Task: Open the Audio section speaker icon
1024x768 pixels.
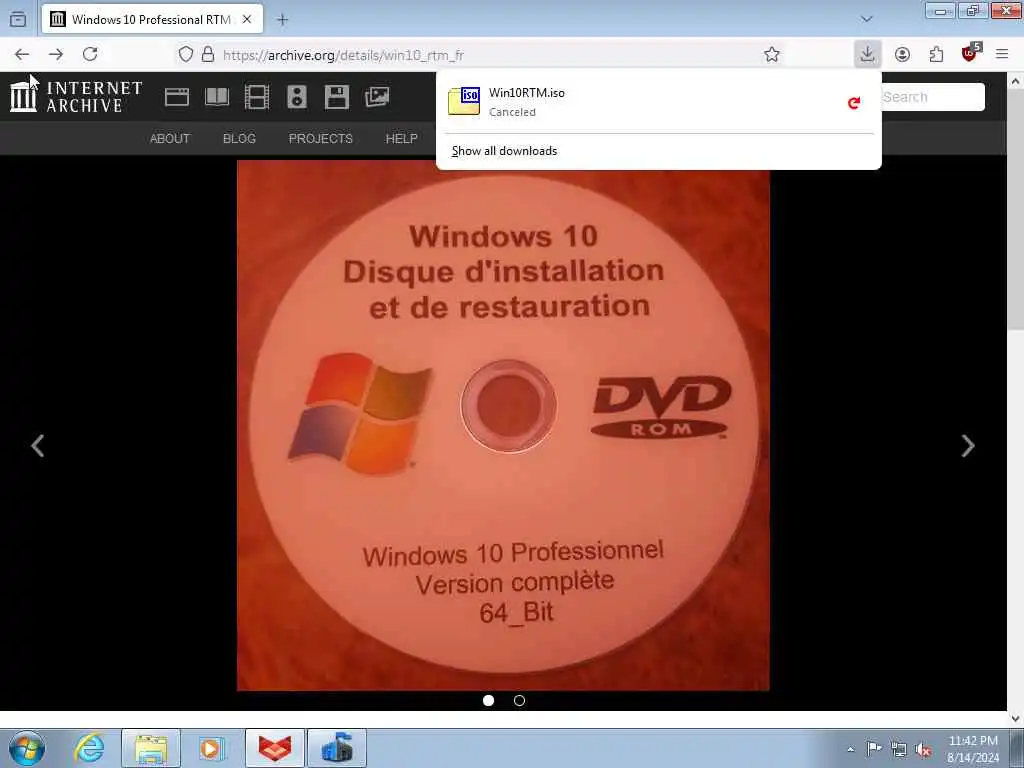Action: (x=296, y=97)
